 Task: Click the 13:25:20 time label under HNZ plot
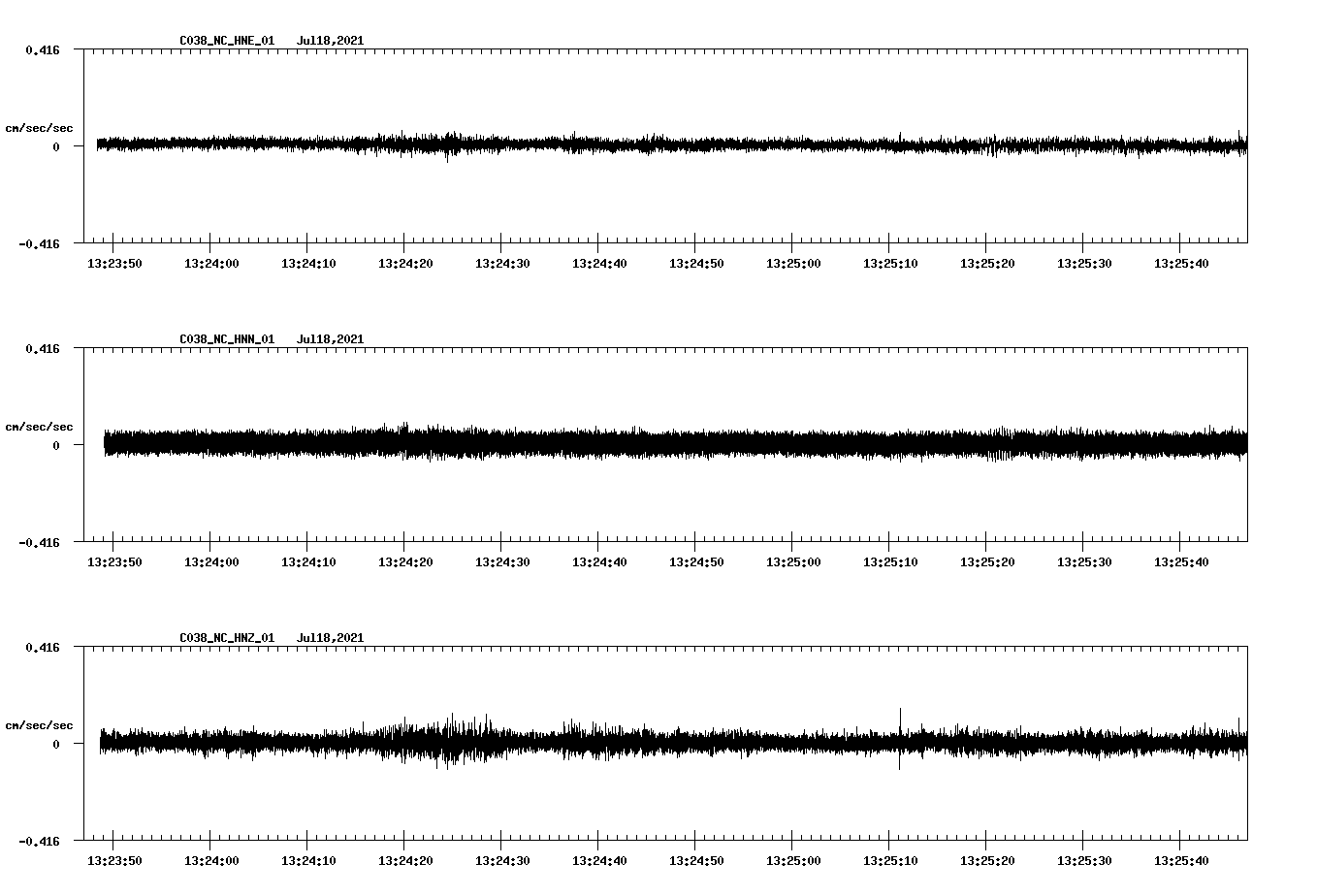[987, 861]
